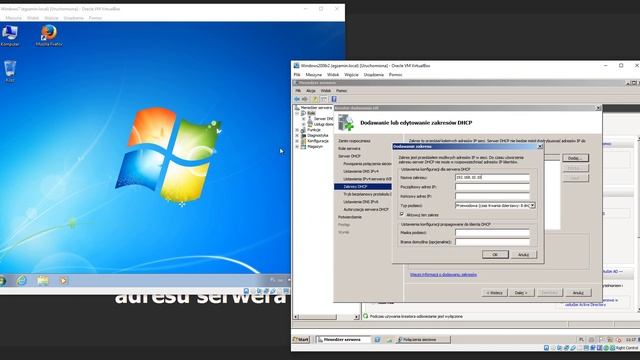The width and height of the screenshot is (640, 360).
Task: Select Autoryzacja serwera DHCP wizard step
Action: point(366,209)
